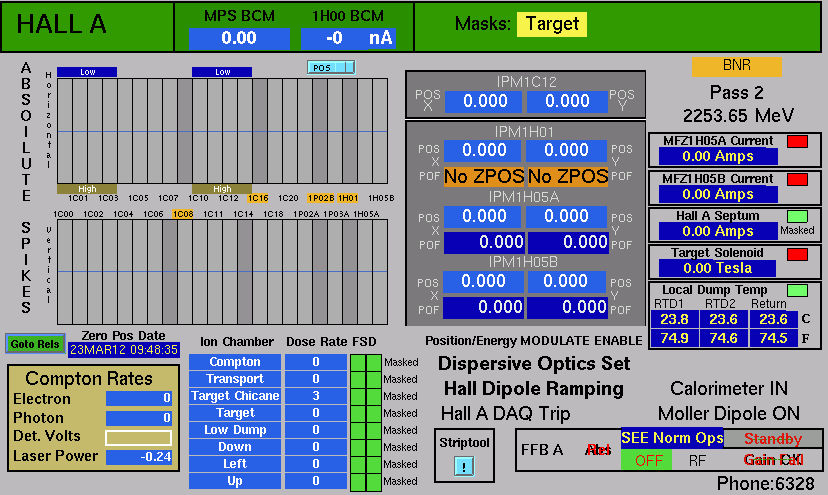Select the MFZ1H05A Current red status light
This screenshot has width=828, height=495.
[x=797, y=142]
